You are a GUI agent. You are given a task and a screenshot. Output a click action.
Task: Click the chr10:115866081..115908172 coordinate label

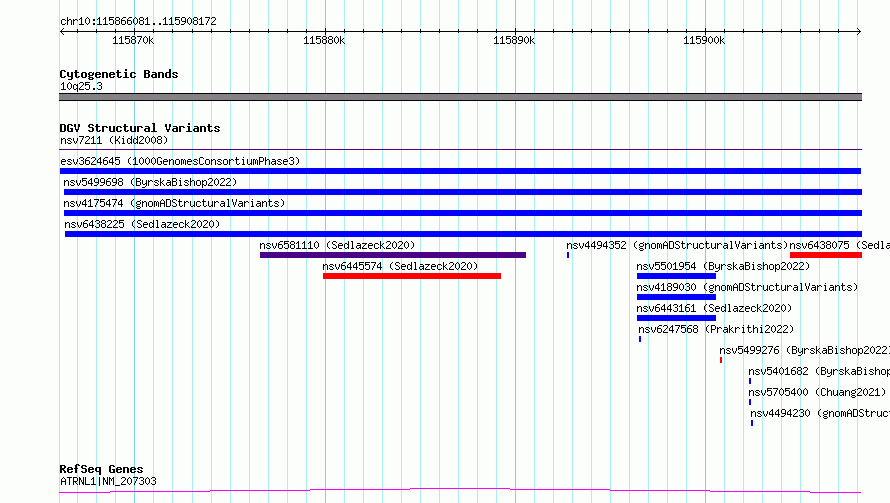[138, 21]
